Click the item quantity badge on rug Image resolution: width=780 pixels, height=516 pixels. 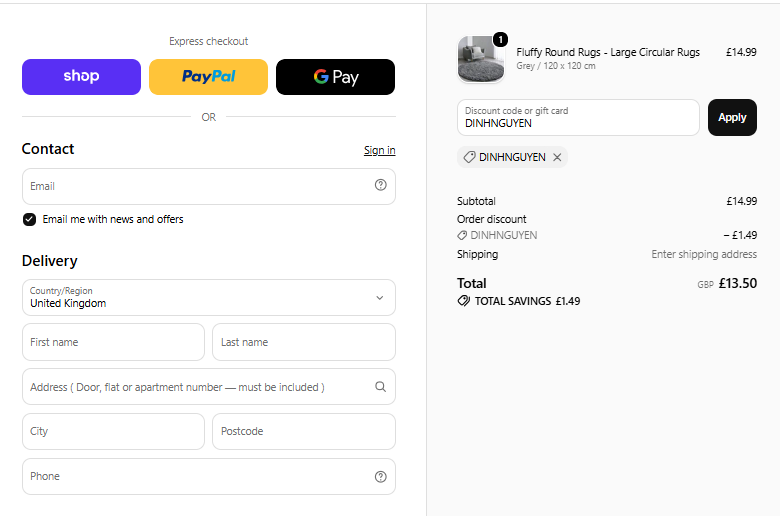pyautogui.click(x=500, y=39)
